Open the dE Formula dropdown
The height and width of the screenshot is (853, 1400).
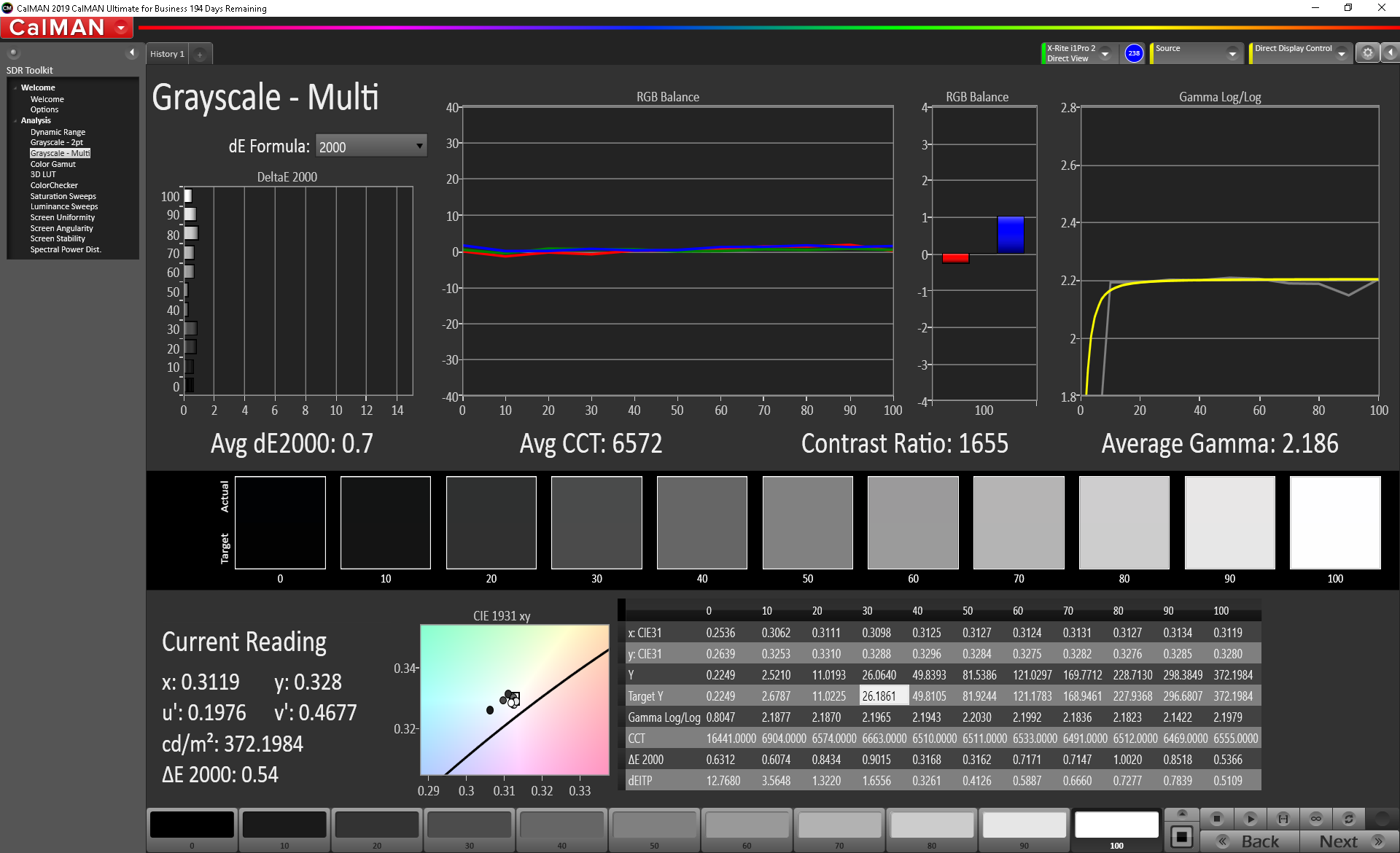click(x=370, y=147)
